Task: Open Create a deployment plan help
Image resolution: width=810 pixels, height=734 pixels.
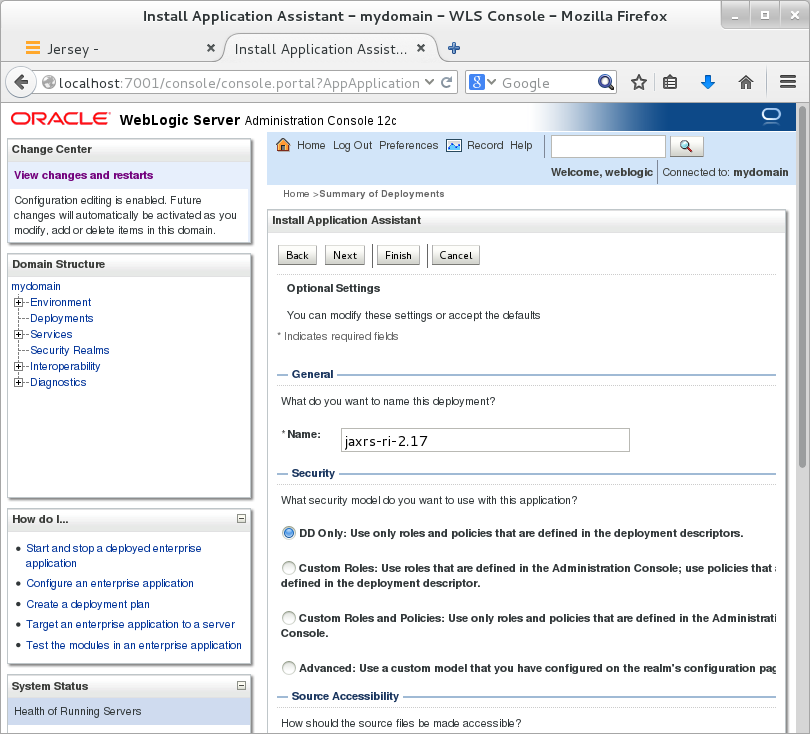Action: [x=88, y=604]
